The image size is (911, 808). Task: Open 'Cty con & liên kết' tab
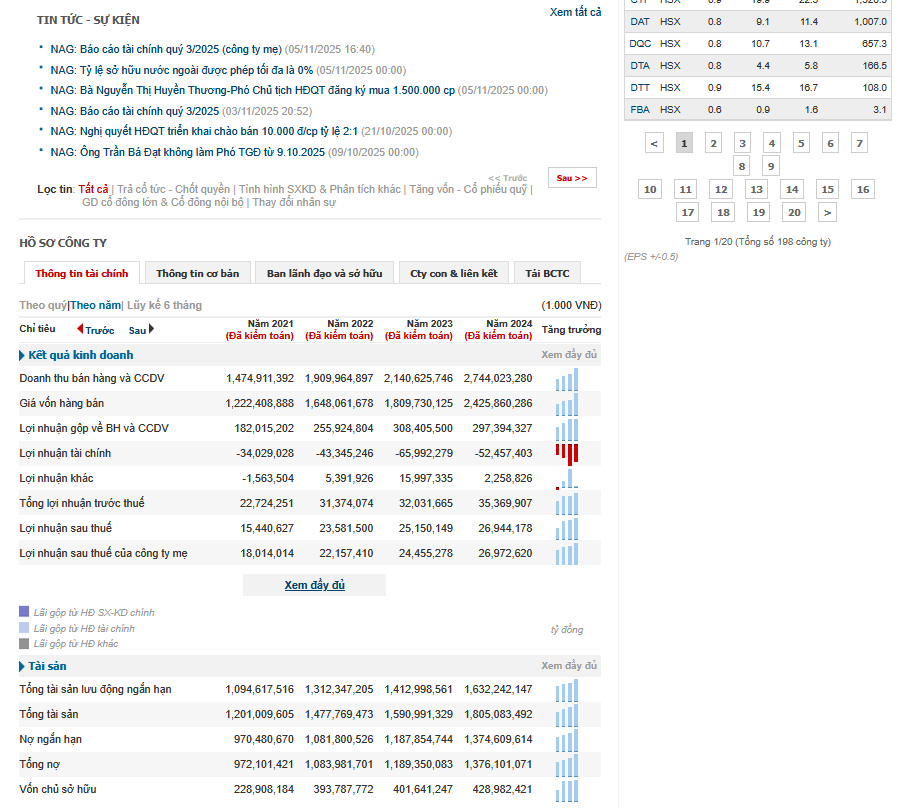454,273
